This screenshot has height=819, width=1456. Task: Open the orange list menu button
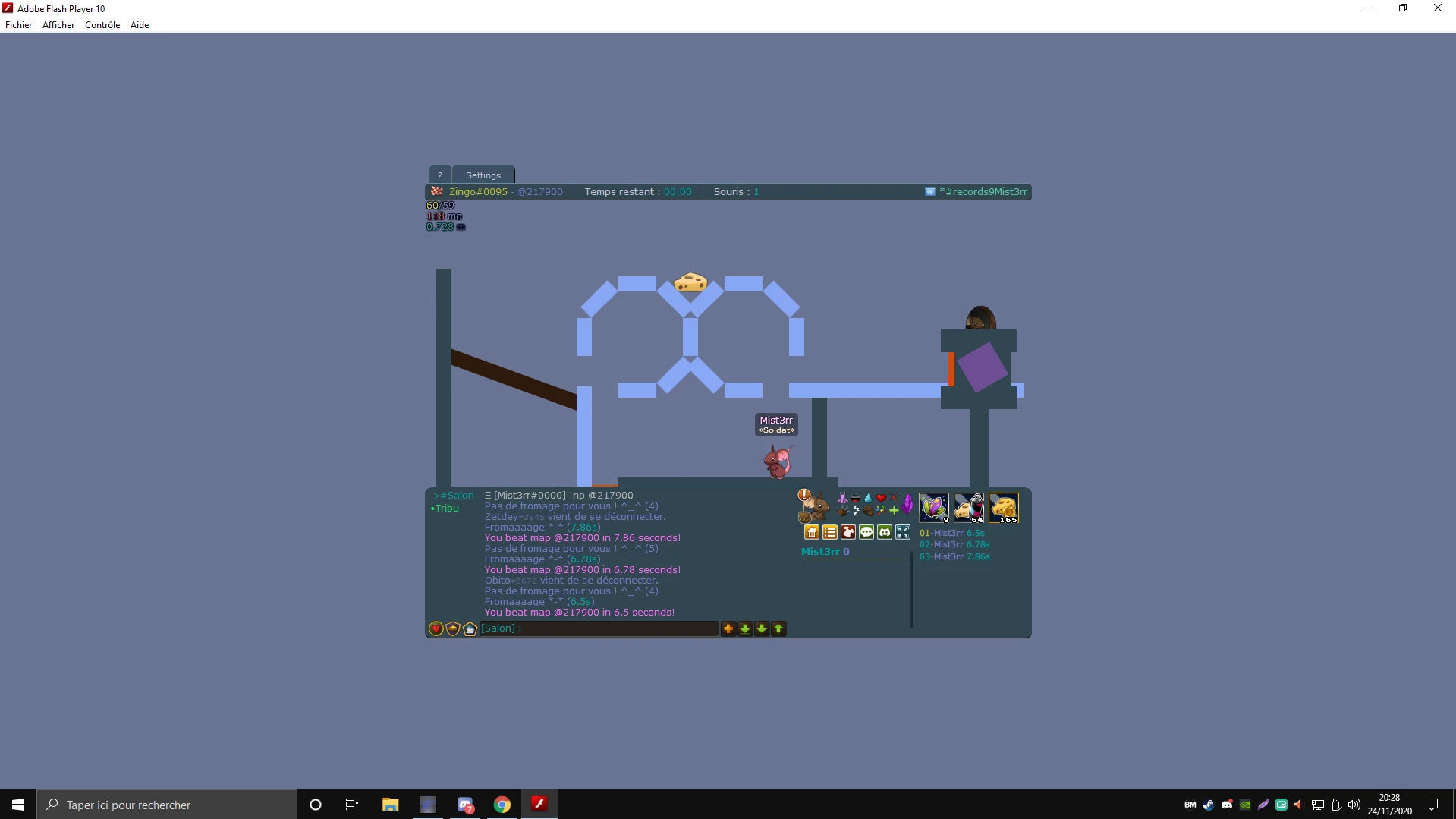coord(830,533)
